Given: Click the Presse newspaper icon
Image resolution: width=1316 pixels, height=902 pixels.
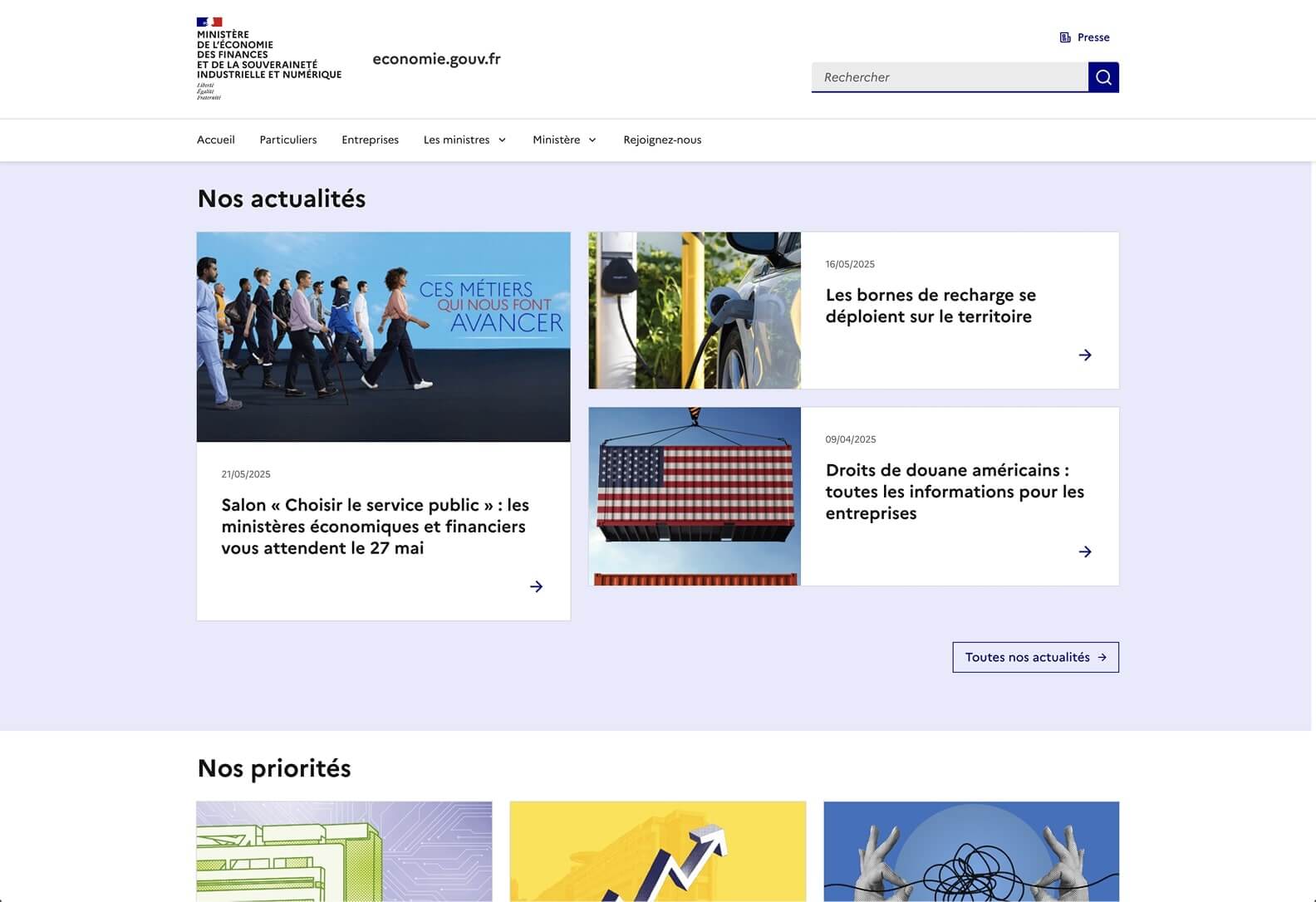Looking at the screenshot, I should point(1065,37).
